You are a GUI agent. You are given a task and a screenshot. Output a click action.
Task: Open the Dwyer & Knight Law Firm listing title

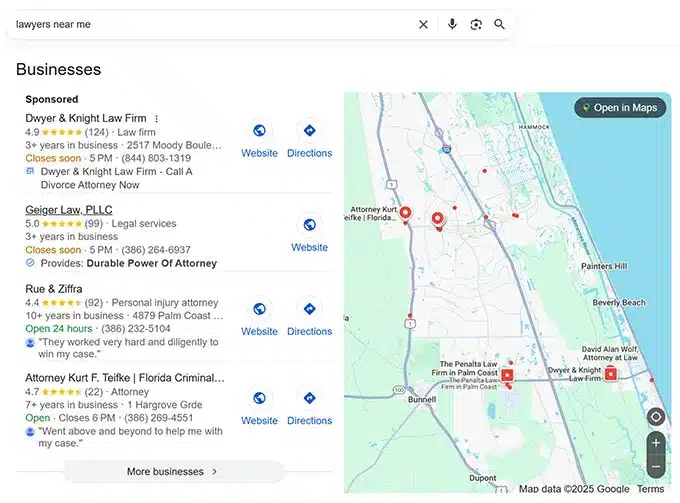pyautogui.click(x=86, y=118)
